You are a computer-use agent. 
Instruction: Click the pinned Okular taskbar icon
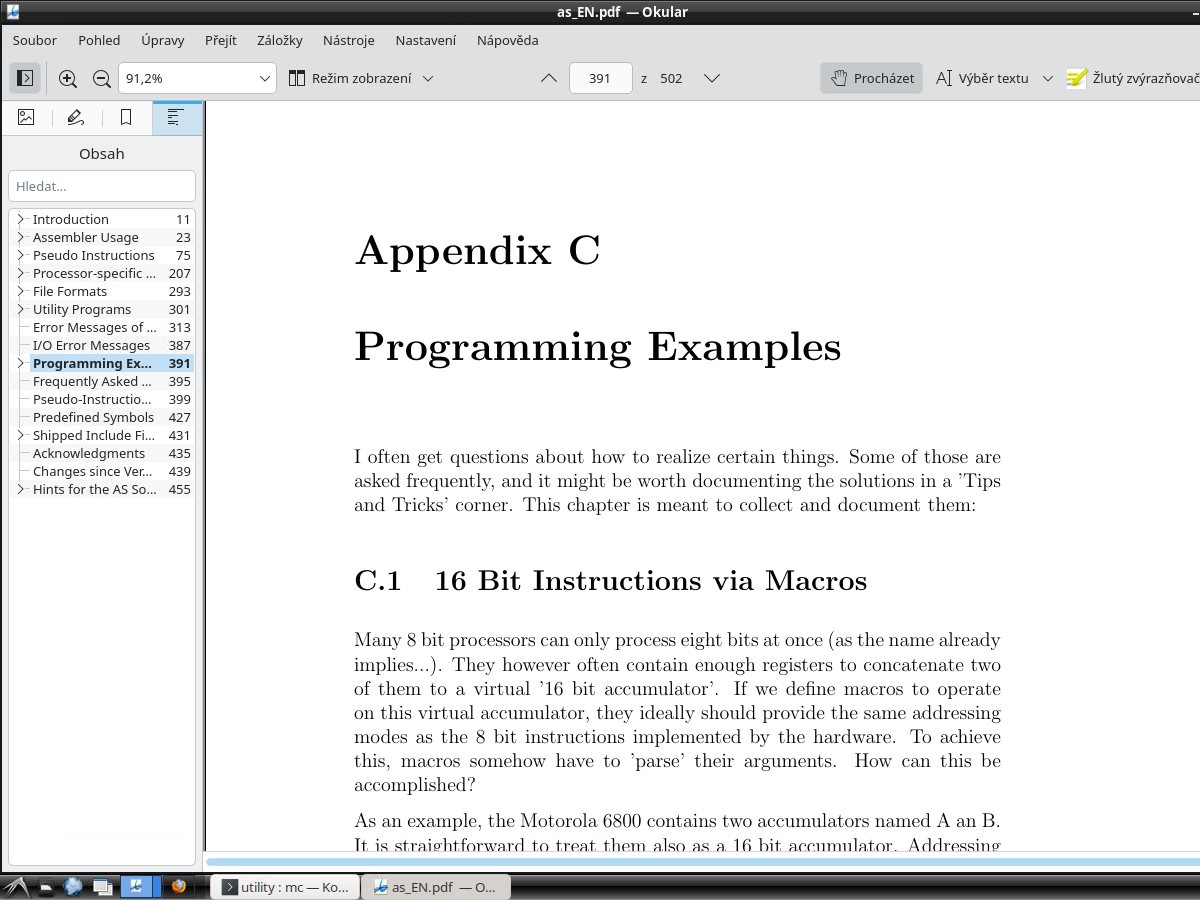[135, 886]
